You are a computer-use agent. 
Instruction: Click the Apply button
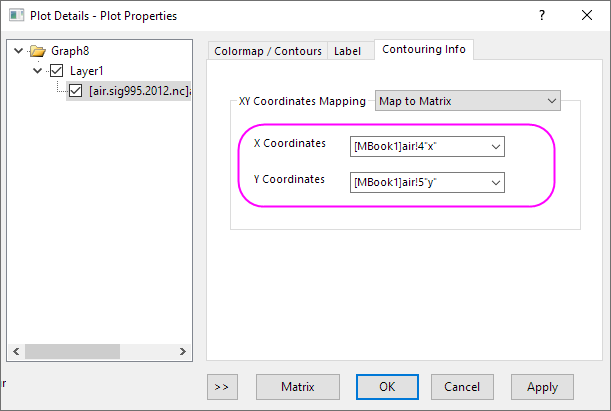click(542, 386)
